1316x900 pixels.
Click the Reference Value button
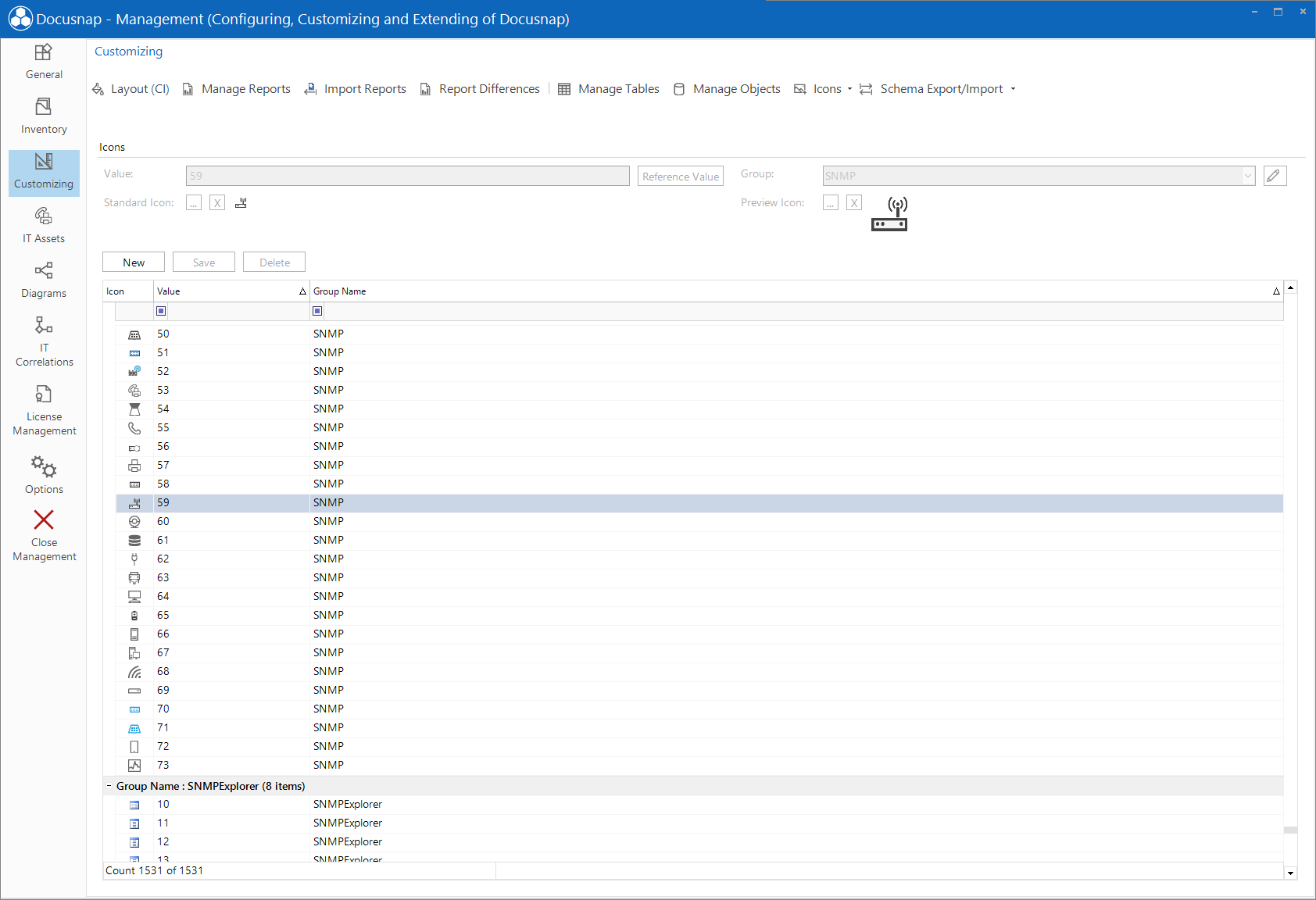pos(681,177)
